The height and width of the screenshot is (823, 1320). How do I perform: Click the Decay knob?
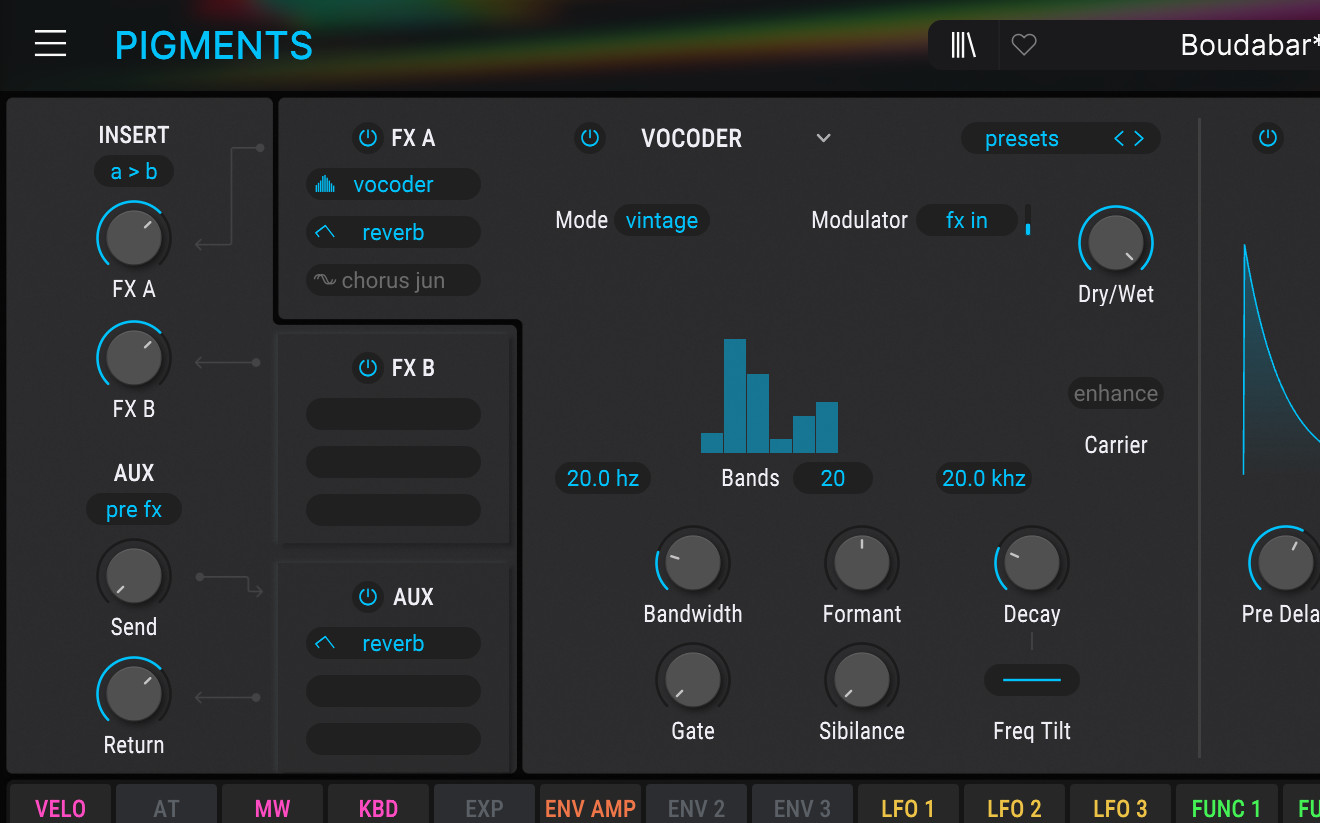tap(1032, 562)
